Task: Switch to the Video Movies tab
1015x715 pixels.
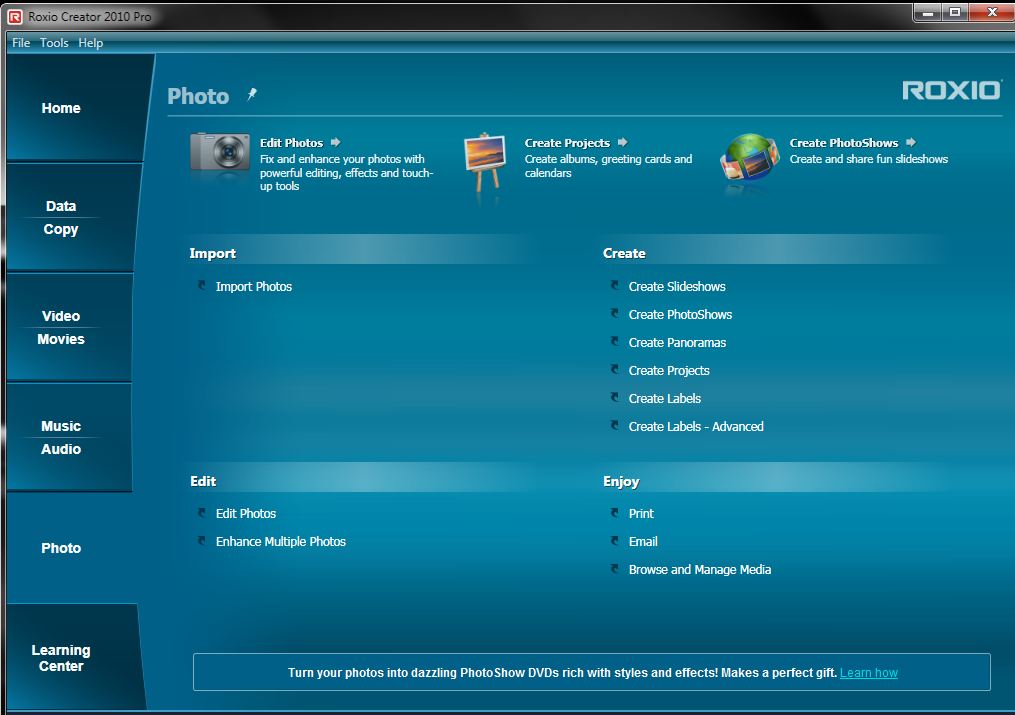Action: coord(69,327)
